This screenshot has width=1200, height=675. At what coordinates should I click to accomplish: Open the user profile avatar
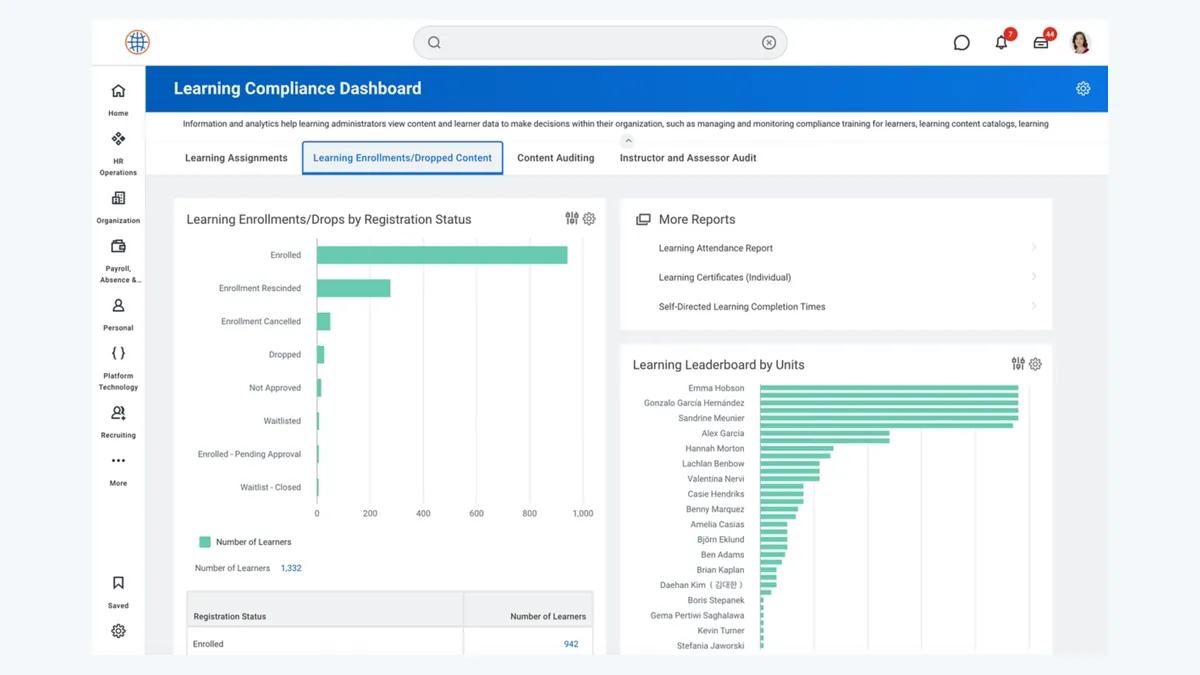pos(1080,42)
